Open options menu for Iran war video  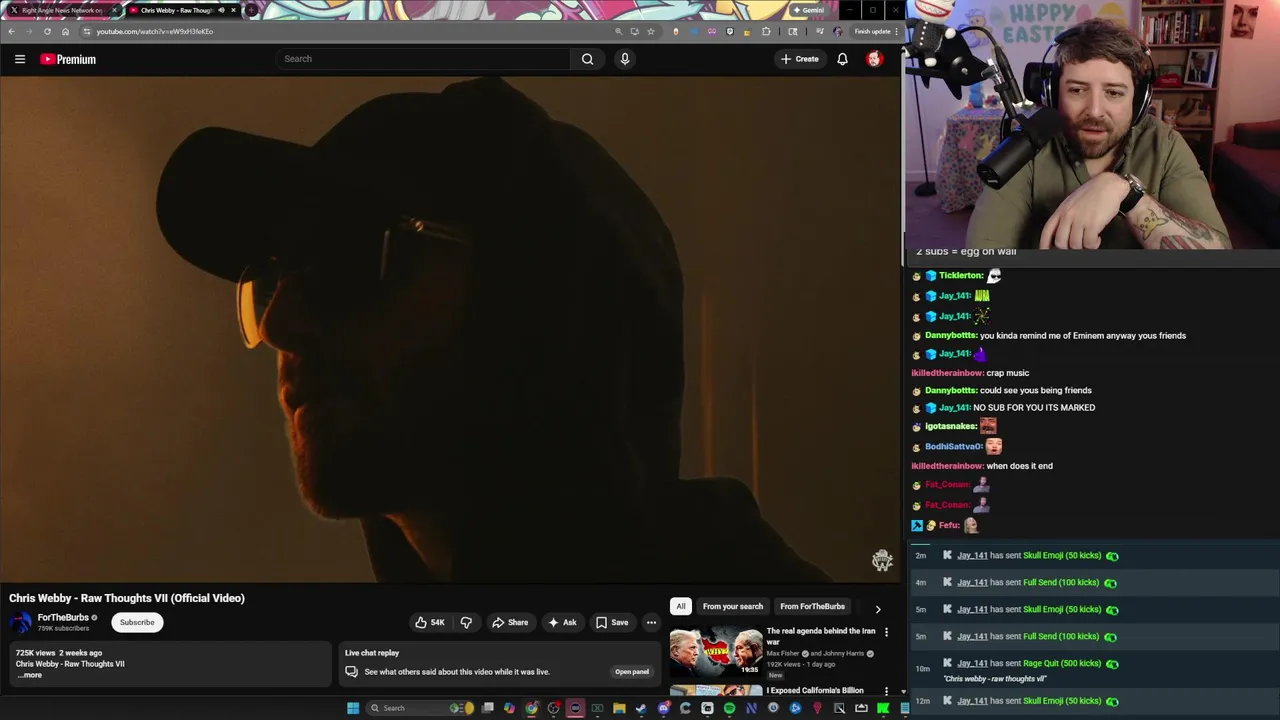coord(886,632)
